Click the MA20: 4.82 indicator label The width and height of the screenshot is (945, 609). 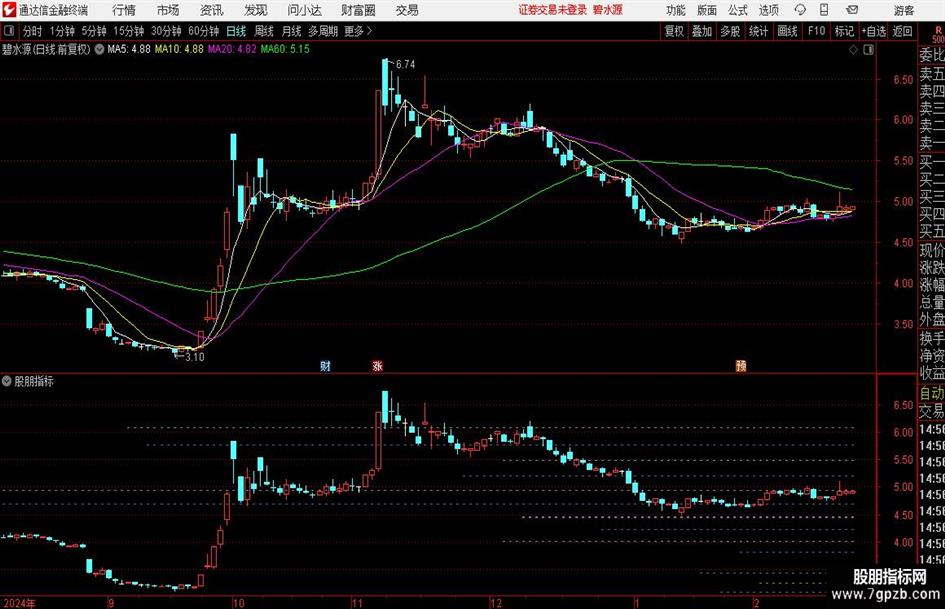click(x=232, y=49)
